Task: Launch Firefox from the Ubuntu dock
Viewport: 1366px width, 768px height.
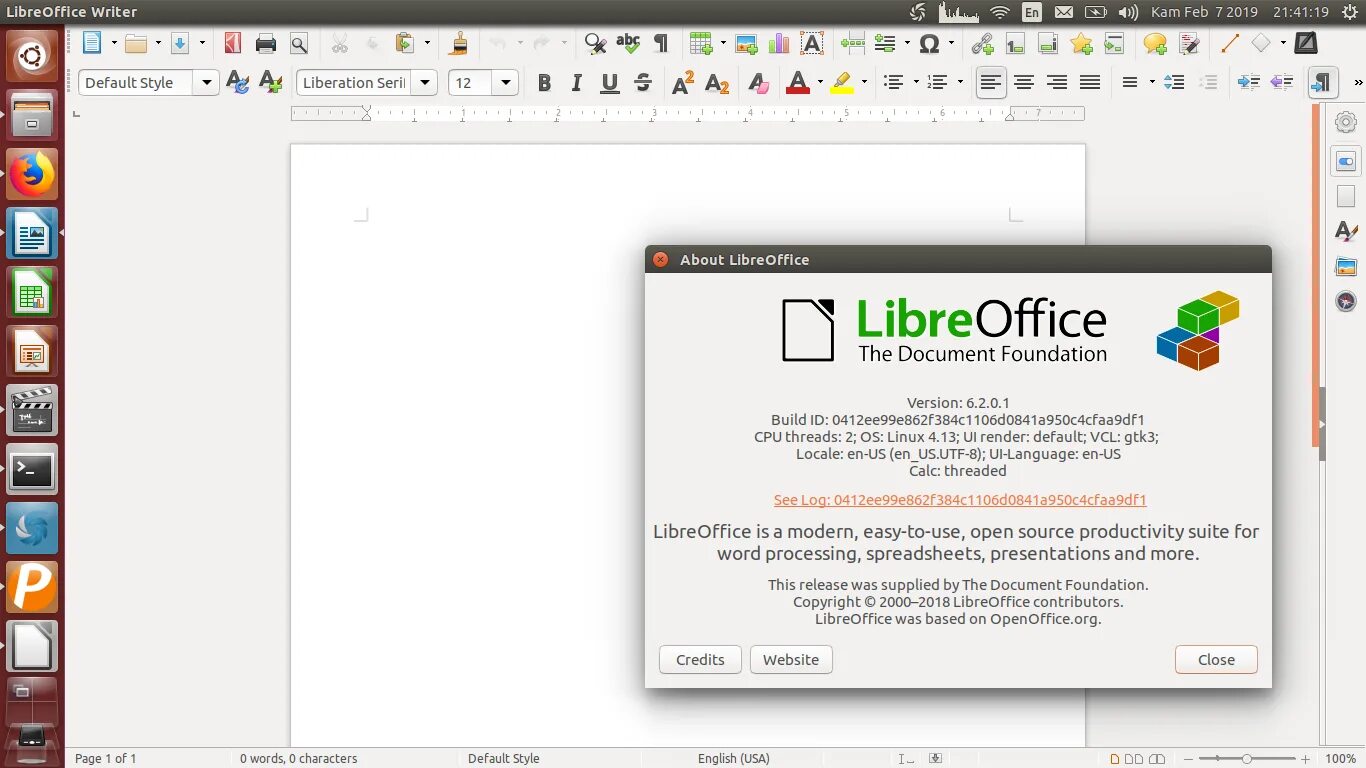Action: coord(32,175)
